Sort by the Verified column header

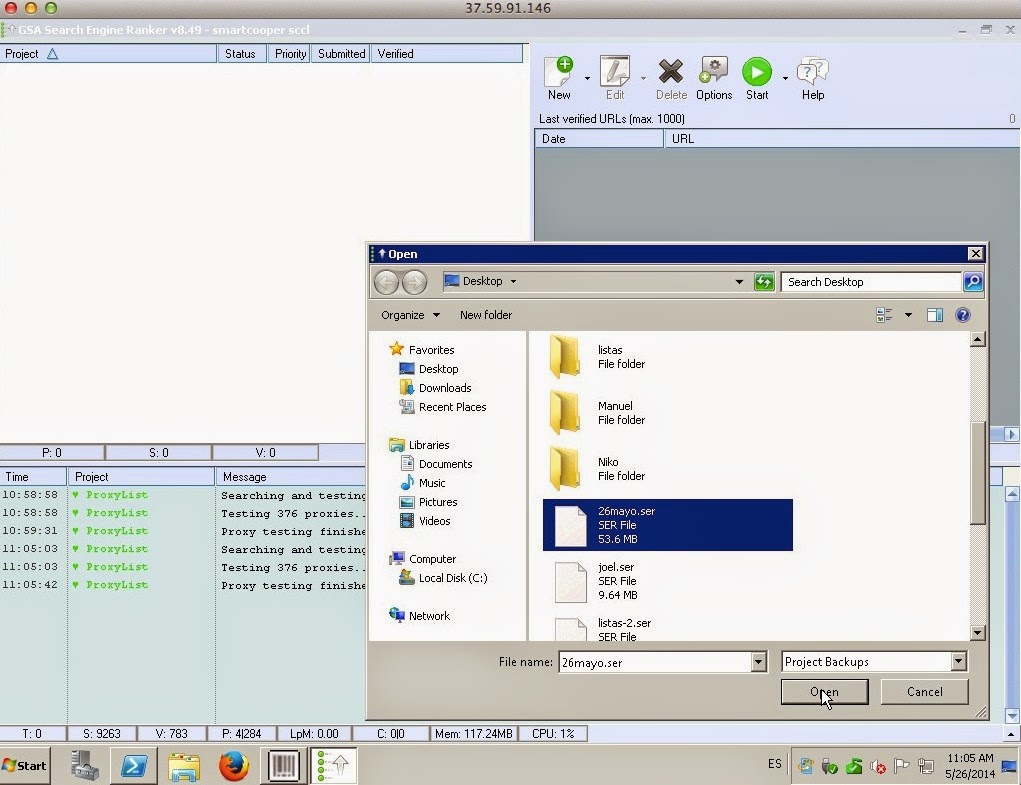coord(447,54)
